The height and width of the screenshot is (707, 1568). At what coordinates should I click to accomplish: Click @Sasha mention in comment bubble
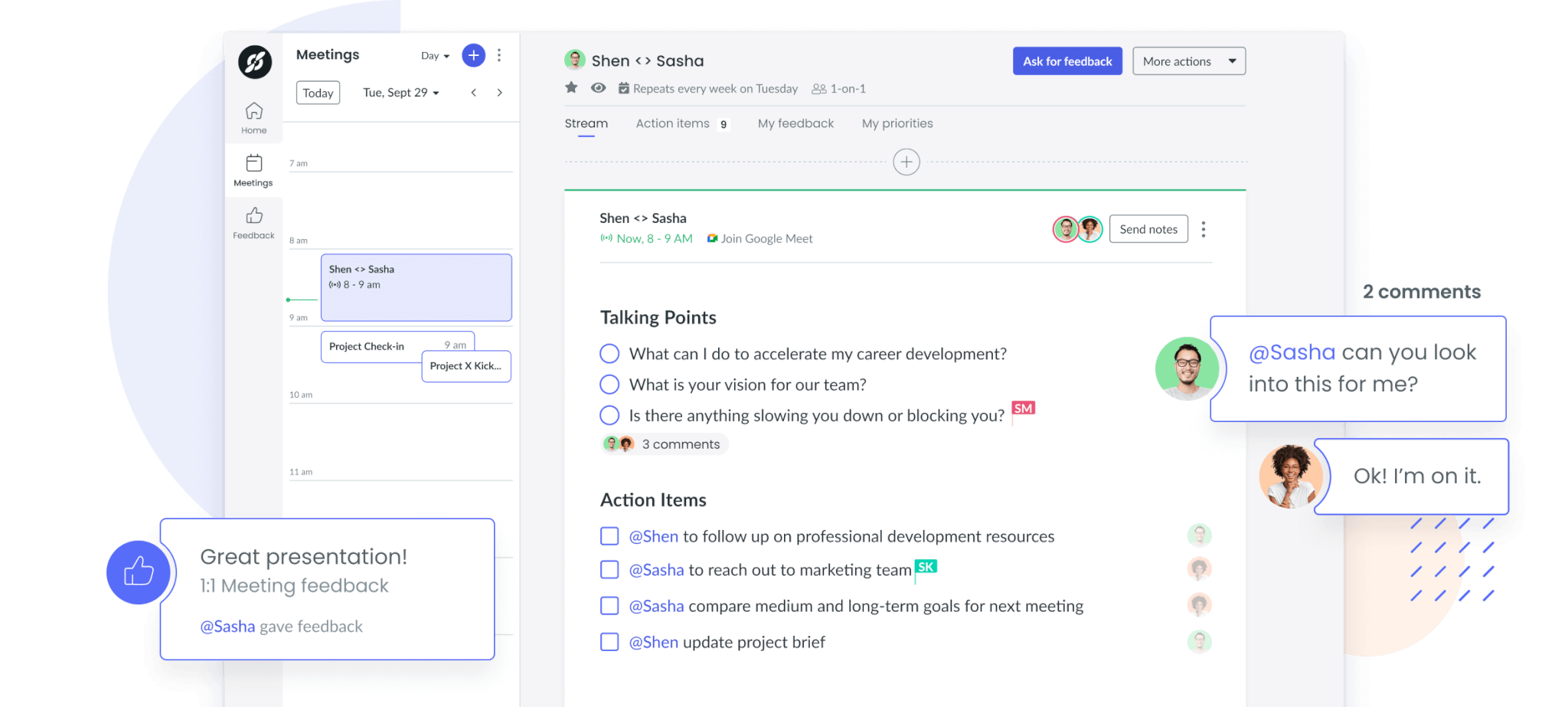pyautogui.click(x=1292, y=352)
